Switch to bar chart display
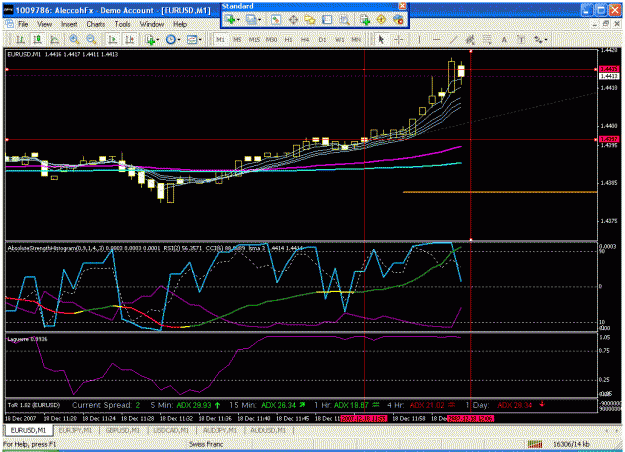This screenshot has height=452, width=625. (x=20, y=39)
